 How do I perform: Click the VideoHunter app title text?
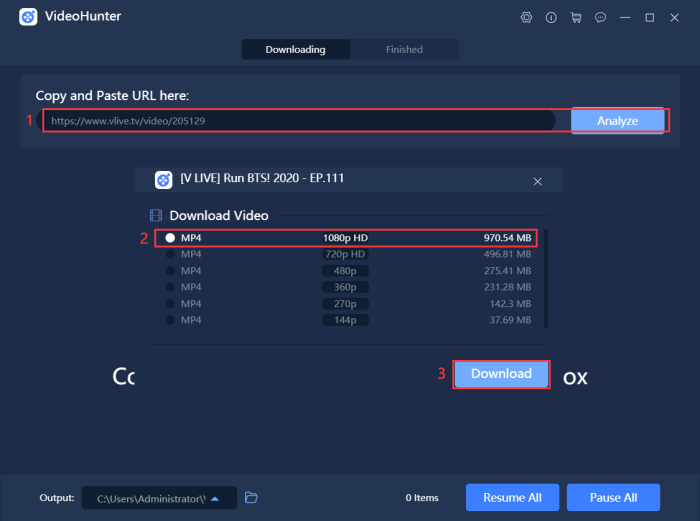click(x=83, y=17)
